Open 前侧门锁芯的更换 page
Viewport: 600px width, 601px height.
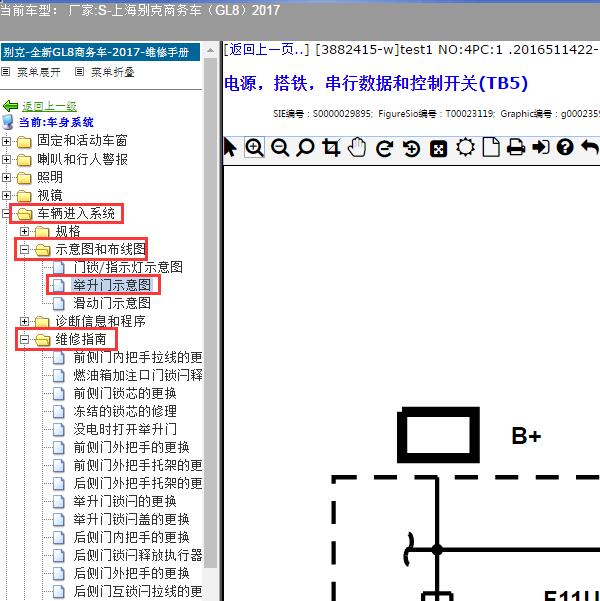125,393
